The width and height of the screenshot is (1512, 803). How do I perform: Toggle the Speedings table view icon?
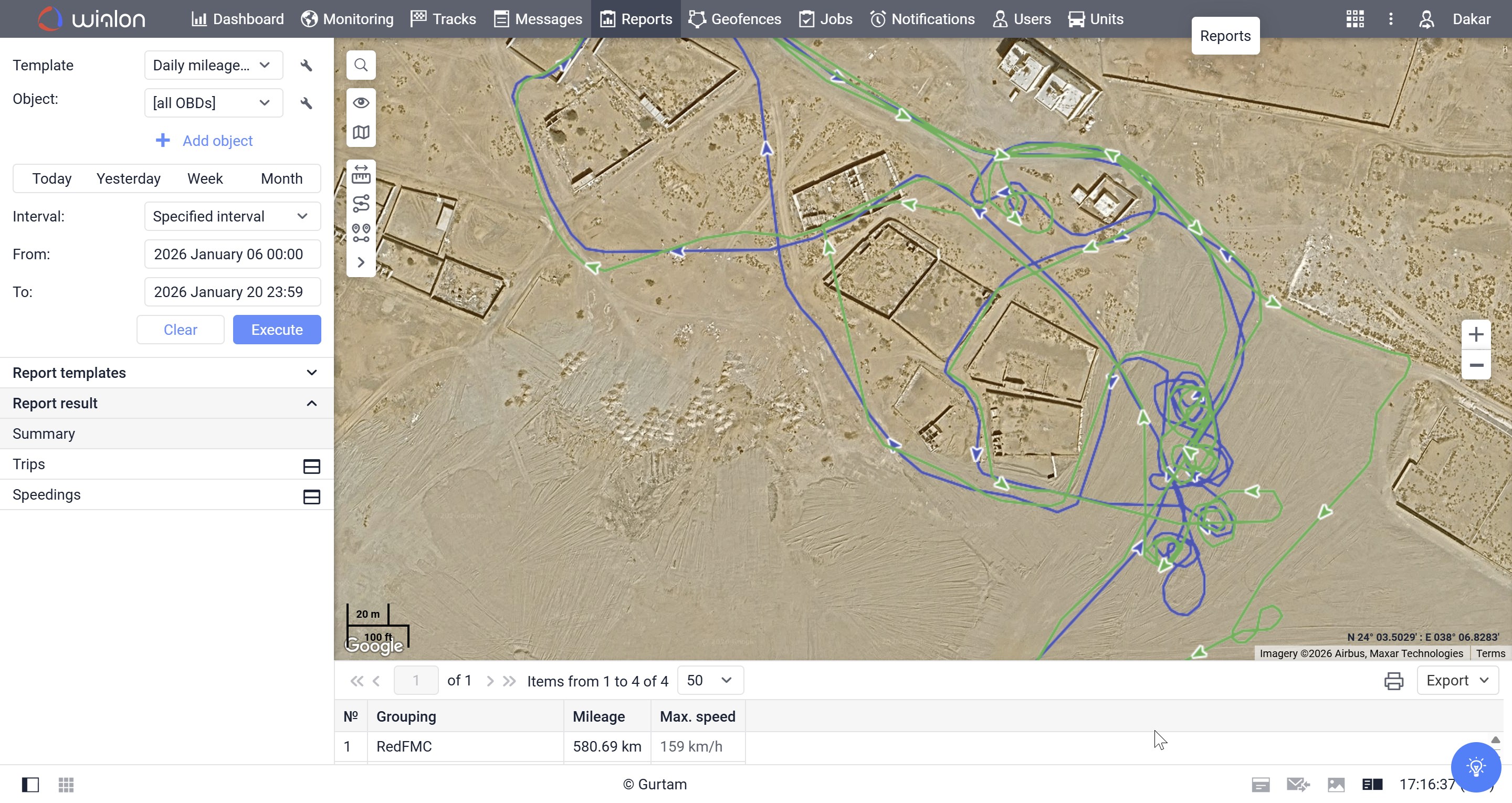[x=311, y=496]
